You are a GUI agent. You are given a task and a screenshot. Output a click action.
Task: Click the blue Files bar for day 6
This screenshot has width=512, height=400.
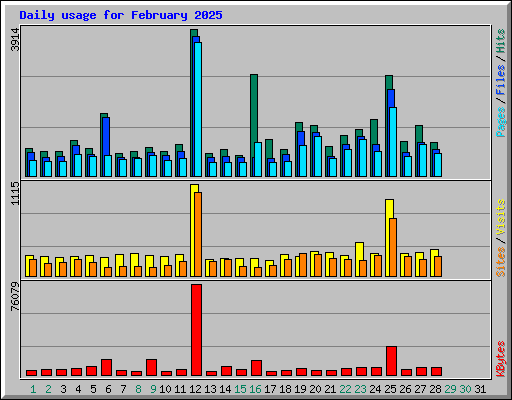(106, 136)
